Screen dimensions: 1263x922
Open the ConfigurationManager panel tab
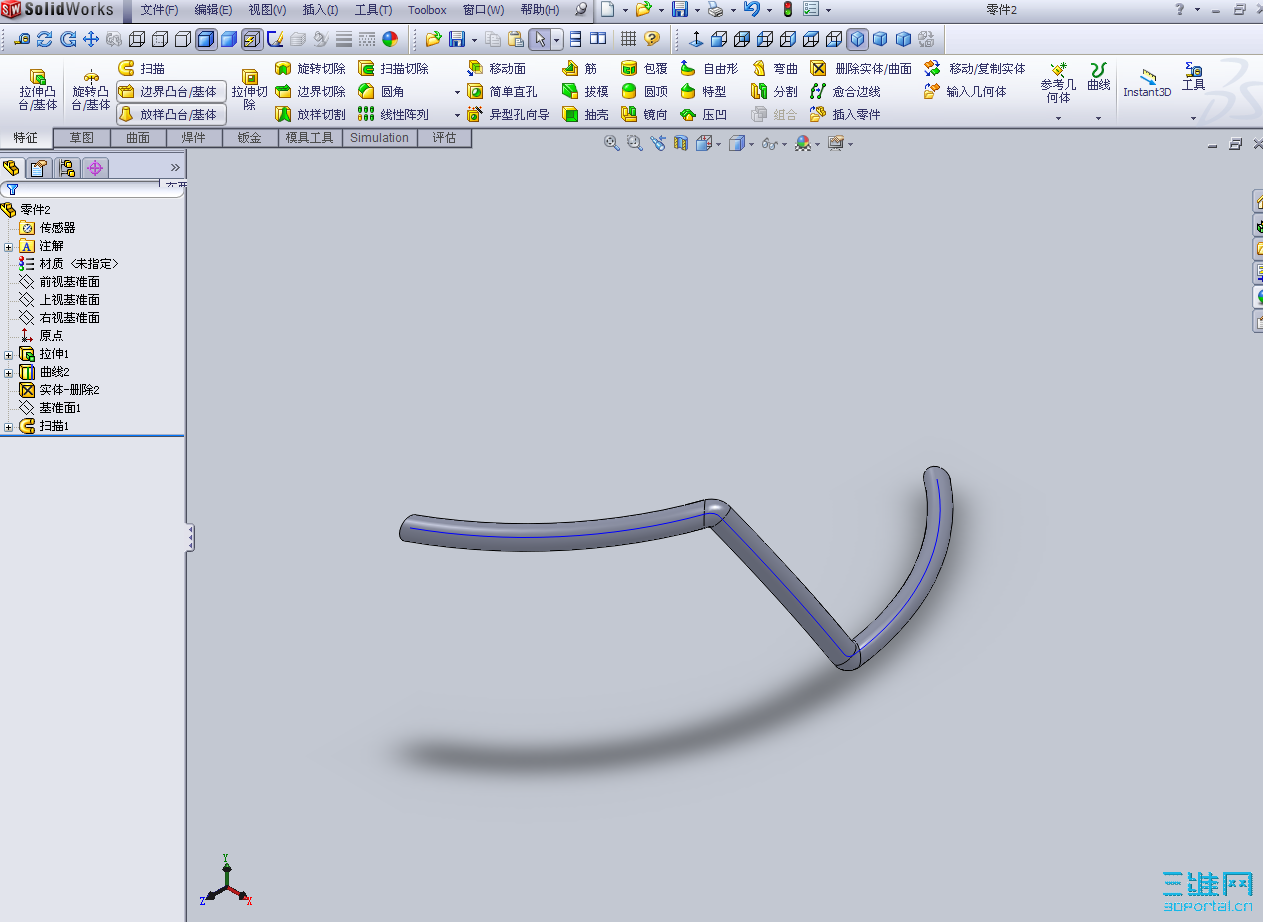(x=67, y=168)
